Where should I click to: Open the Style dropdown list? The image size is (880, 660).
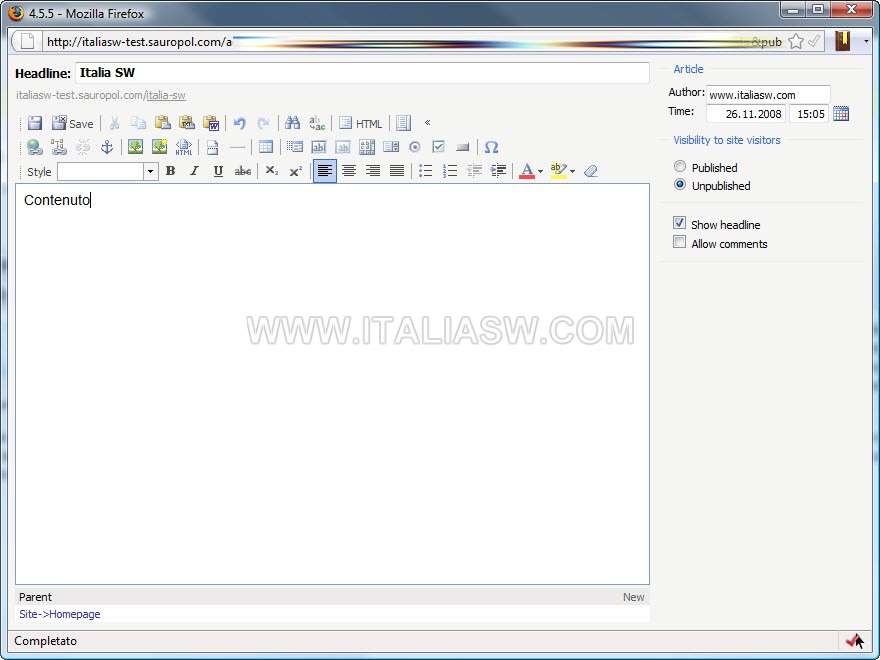click(151, 171)
